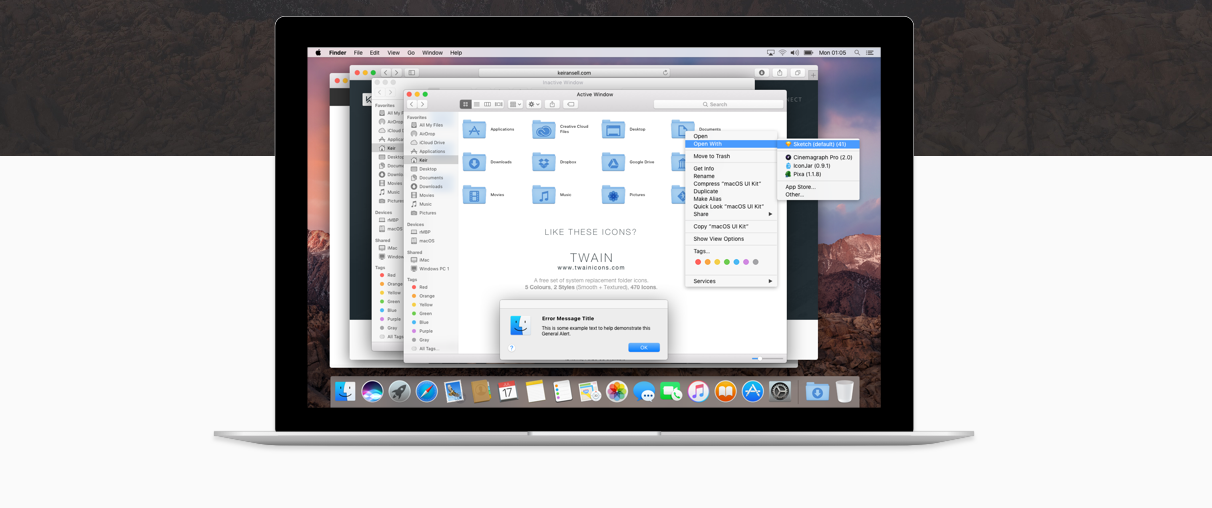Image resolution: width=1212 pixels, height=508 pixels.
Task: Expand the Services submenu
Action: coord(731,281)
